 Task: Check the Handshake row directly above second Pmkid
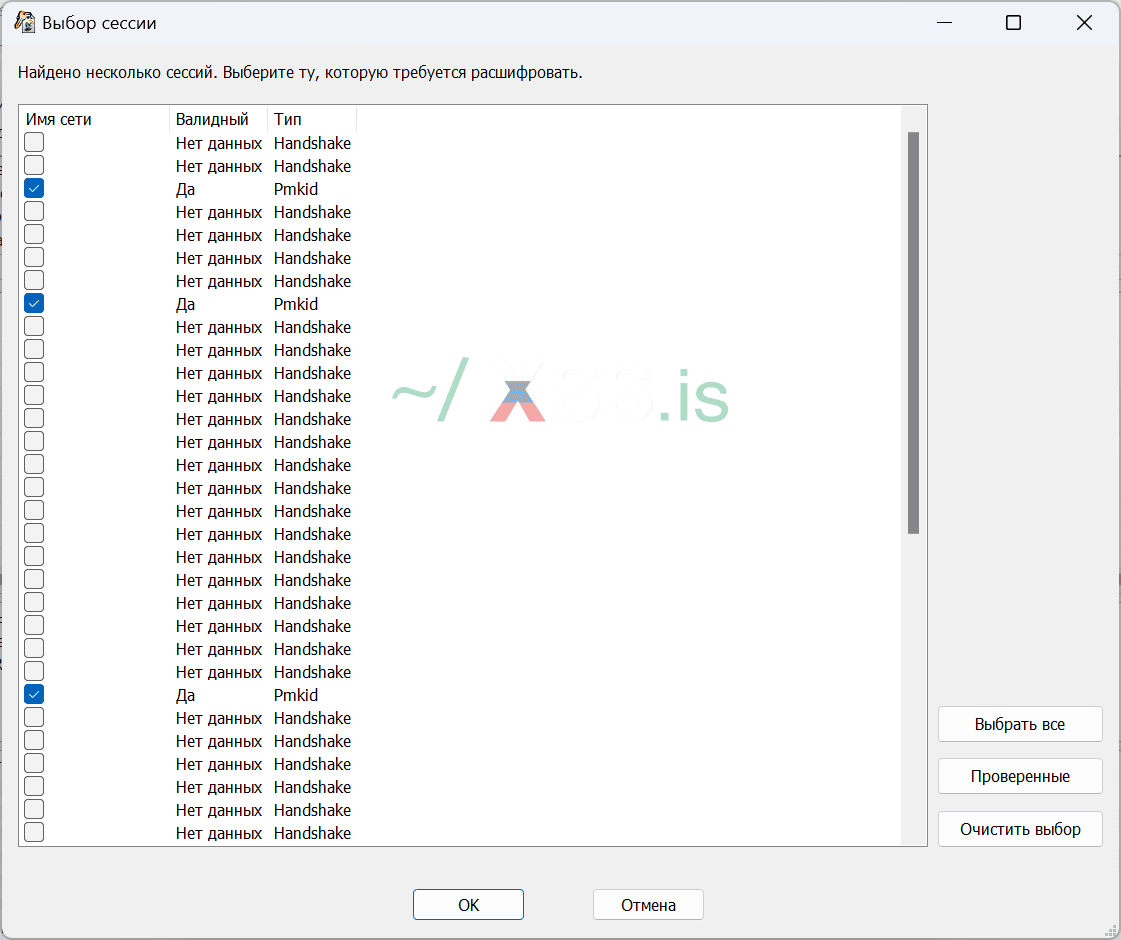[34, 280]
